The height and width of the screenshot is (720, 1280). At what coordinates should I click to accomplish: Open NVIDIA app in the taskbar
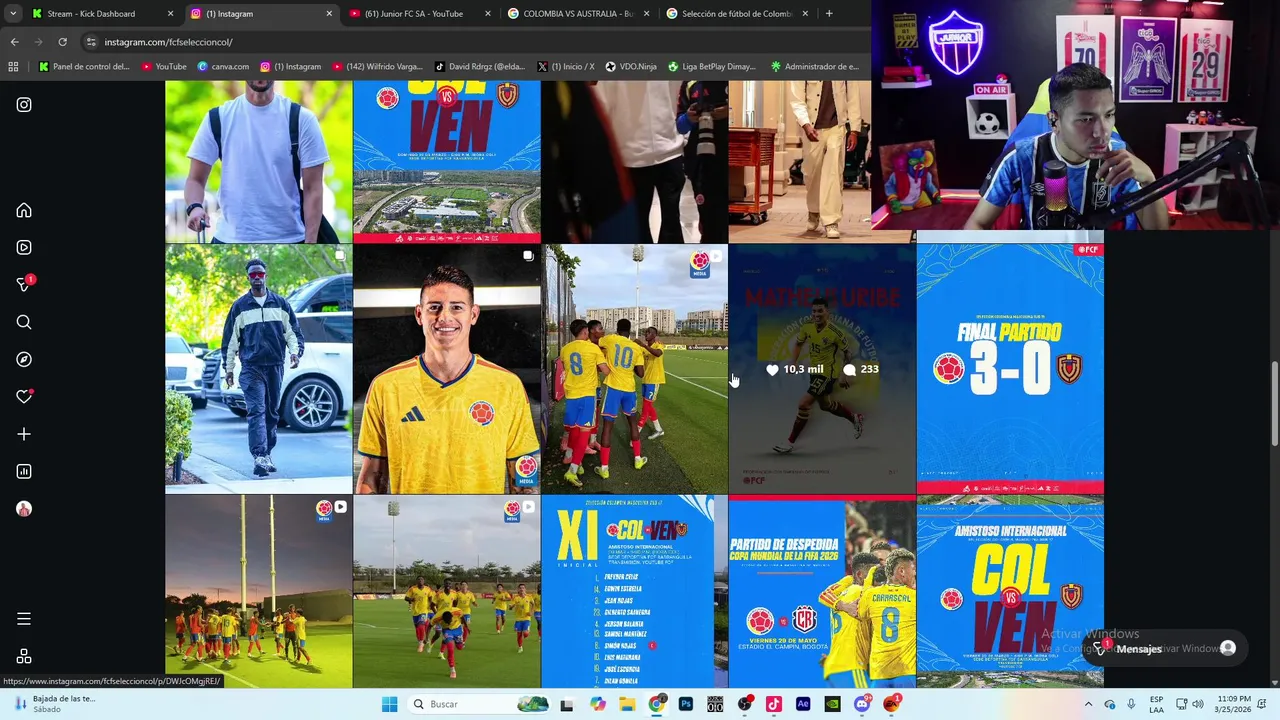(832, 704)
